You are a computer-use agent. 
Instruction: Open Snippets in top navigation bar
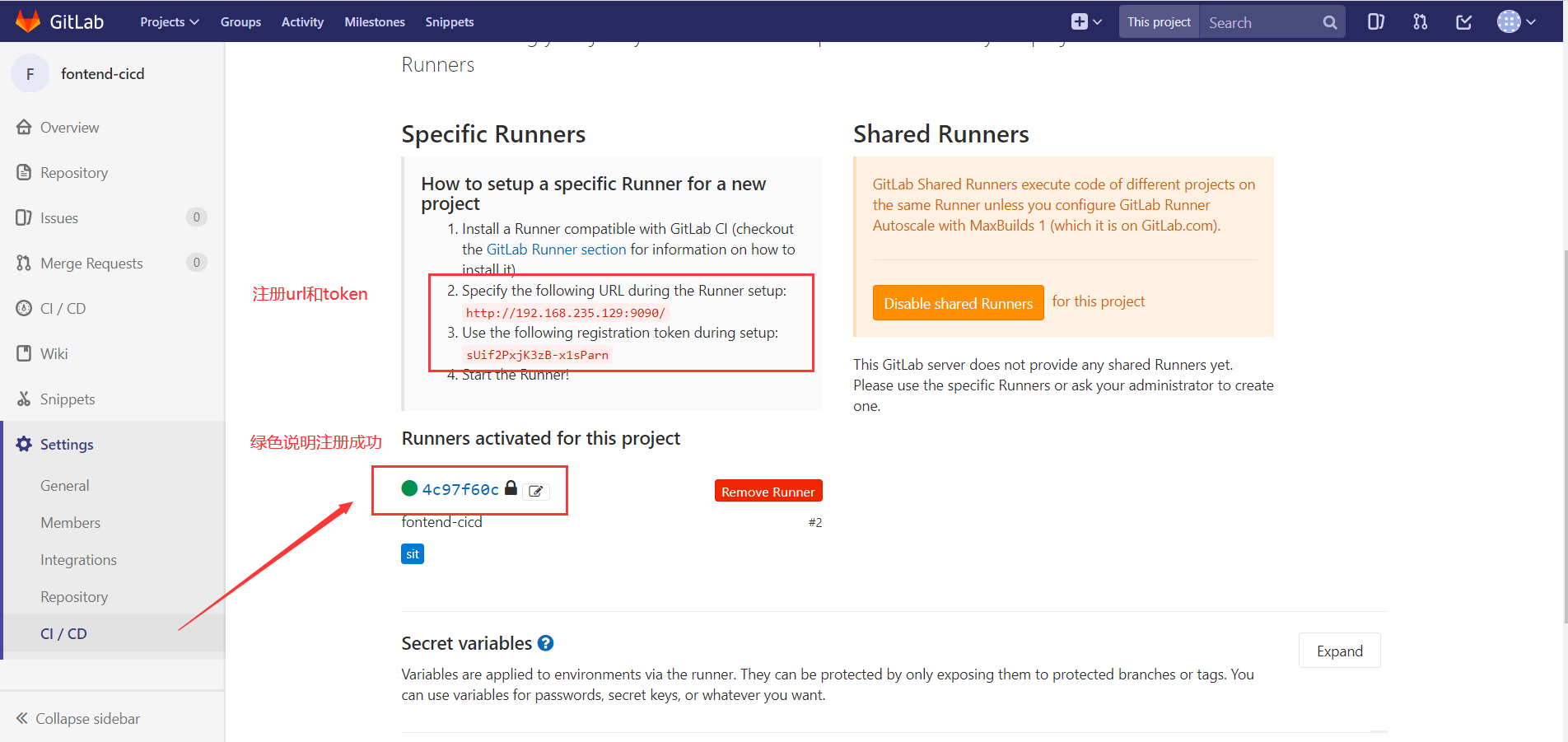(x=450, y=22)
